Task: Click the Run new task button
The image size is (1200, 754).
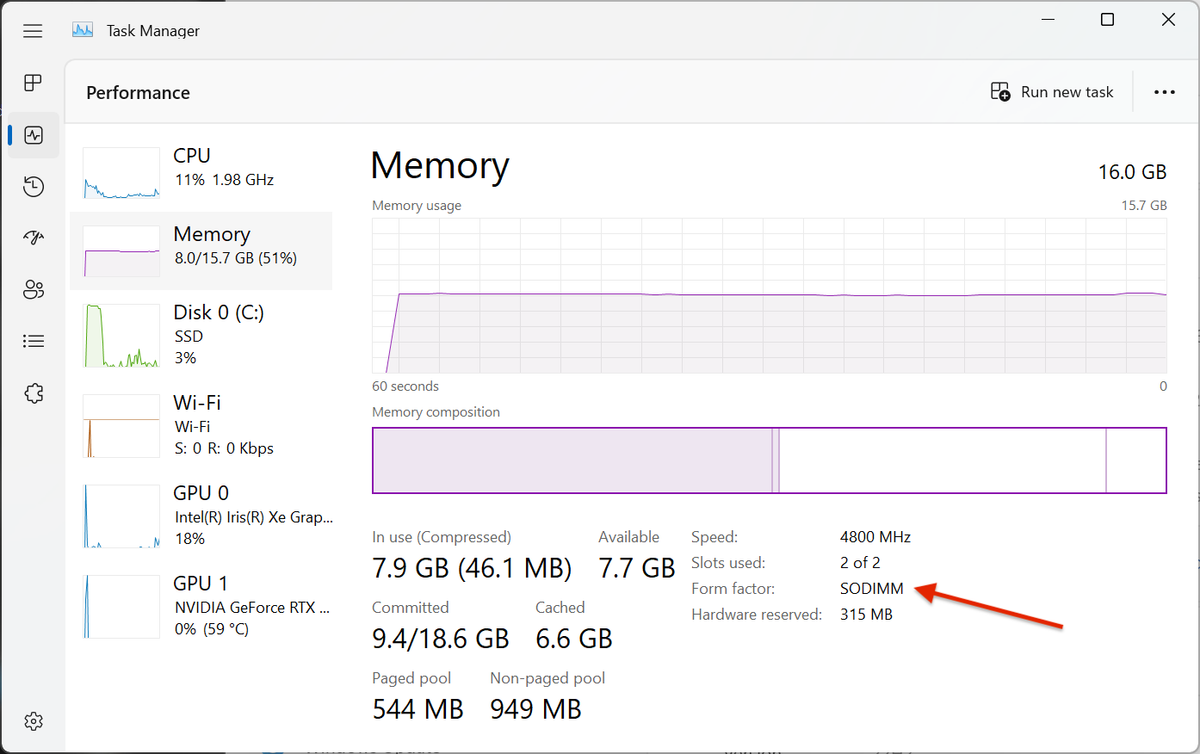Action: tap(1052, 92)
